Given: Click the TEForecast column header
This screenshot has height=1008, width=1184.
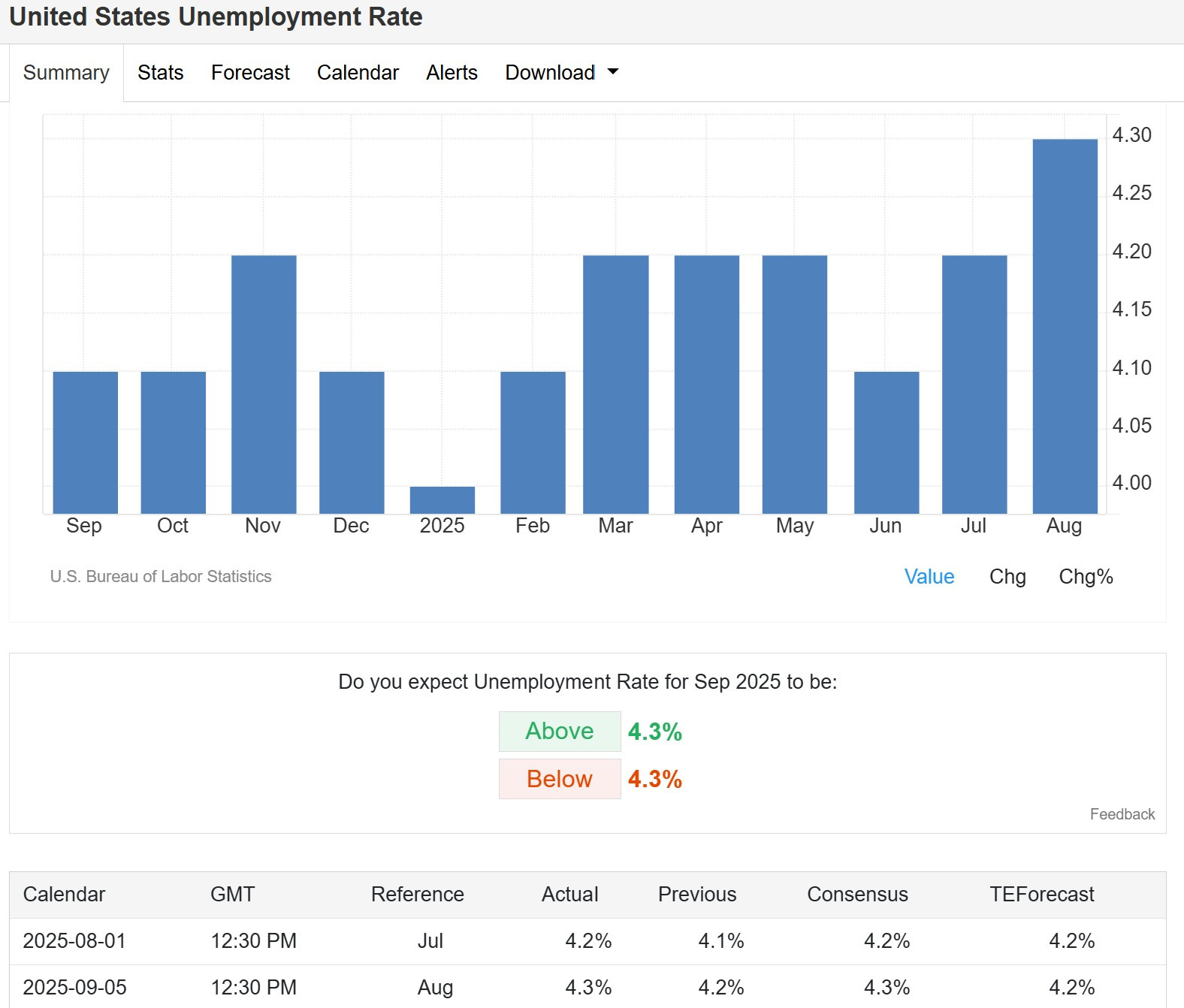Looking at the screenshot, I should coord(1041,895).
